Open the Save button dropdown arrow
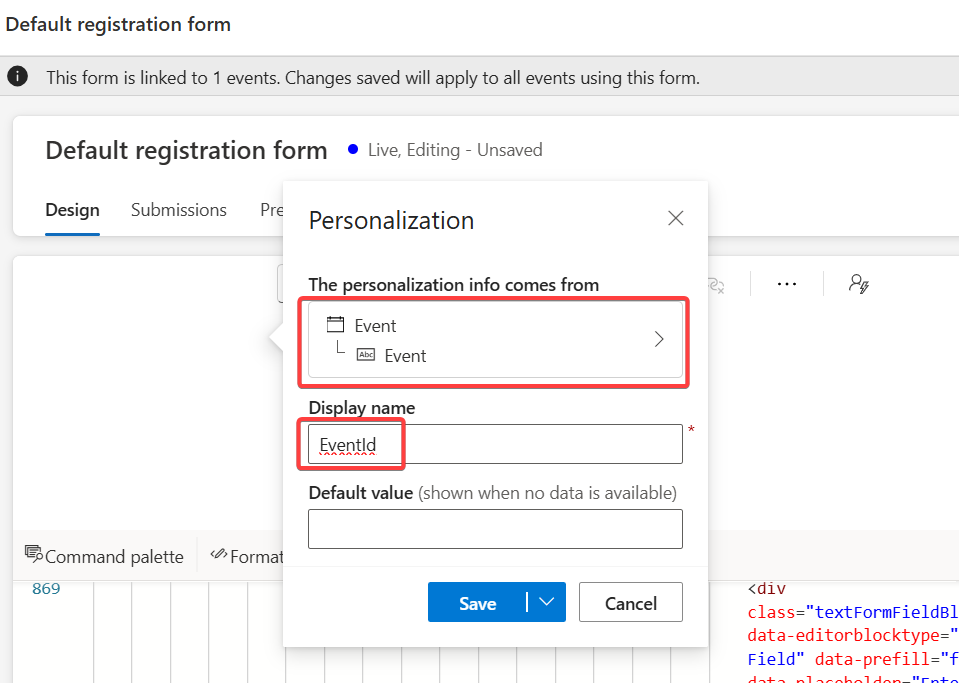This screenshot has width=959, height=683. click(x=546, y=602)
